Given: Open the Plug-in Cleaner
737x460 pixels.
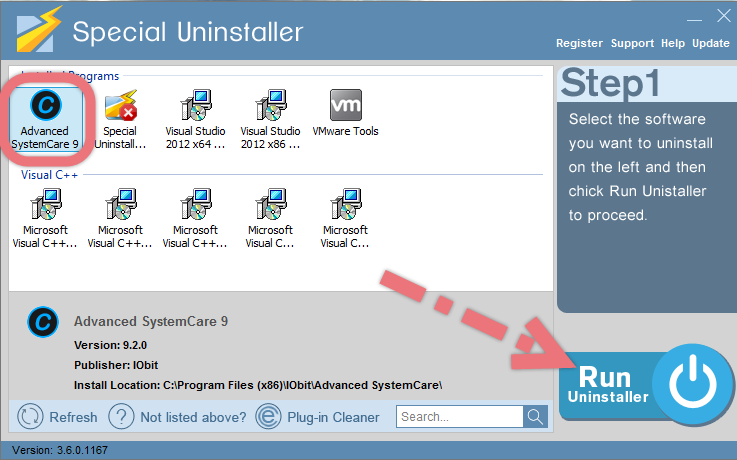Looking at the screenshot, I should pos(317,417).
